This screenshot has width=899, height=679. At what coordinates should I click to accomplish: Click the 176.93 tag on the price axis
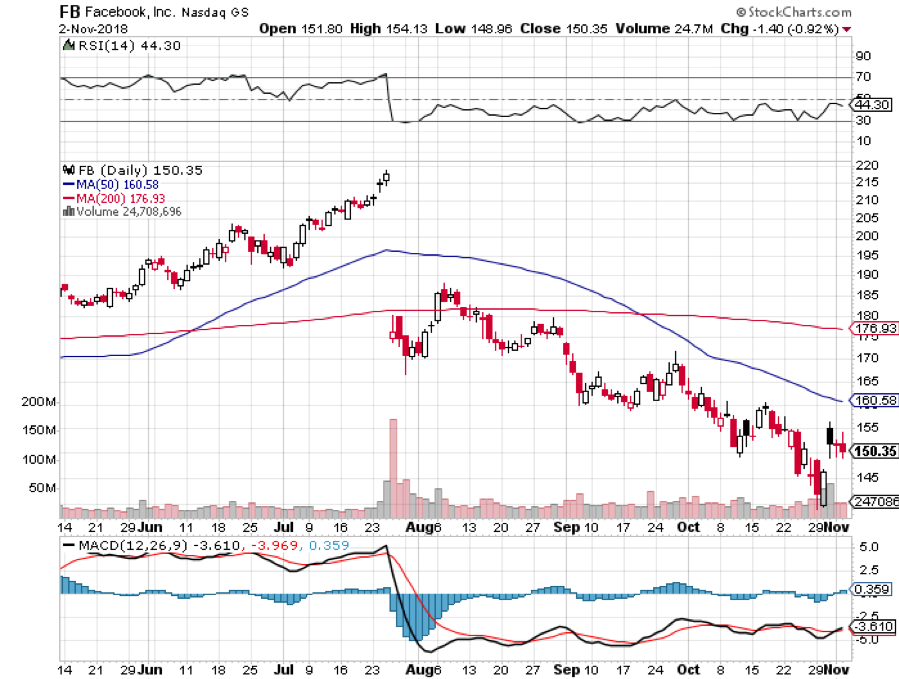(875, 329)
